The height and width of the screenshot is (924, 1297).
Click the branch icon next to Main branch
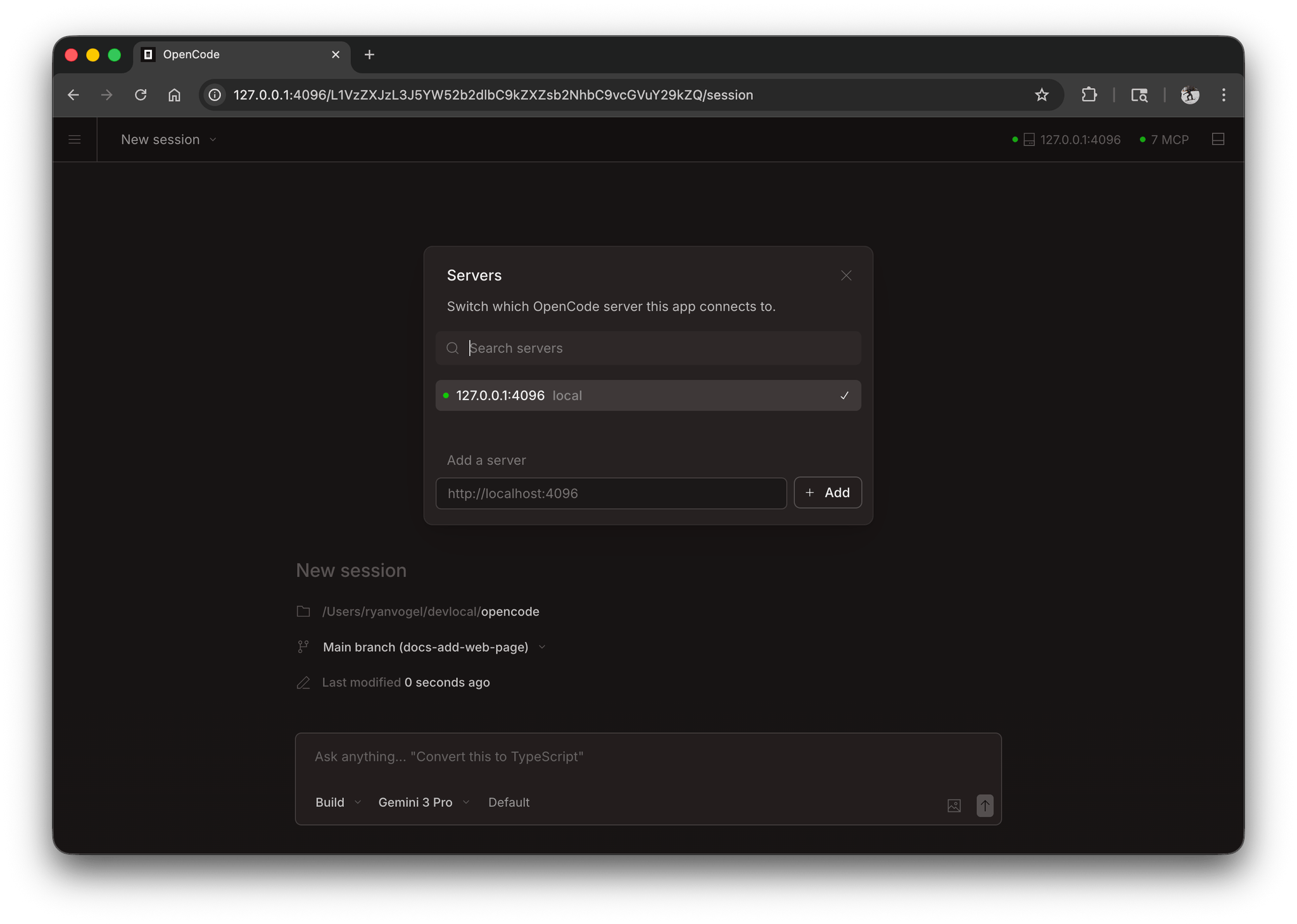point(303,647)
